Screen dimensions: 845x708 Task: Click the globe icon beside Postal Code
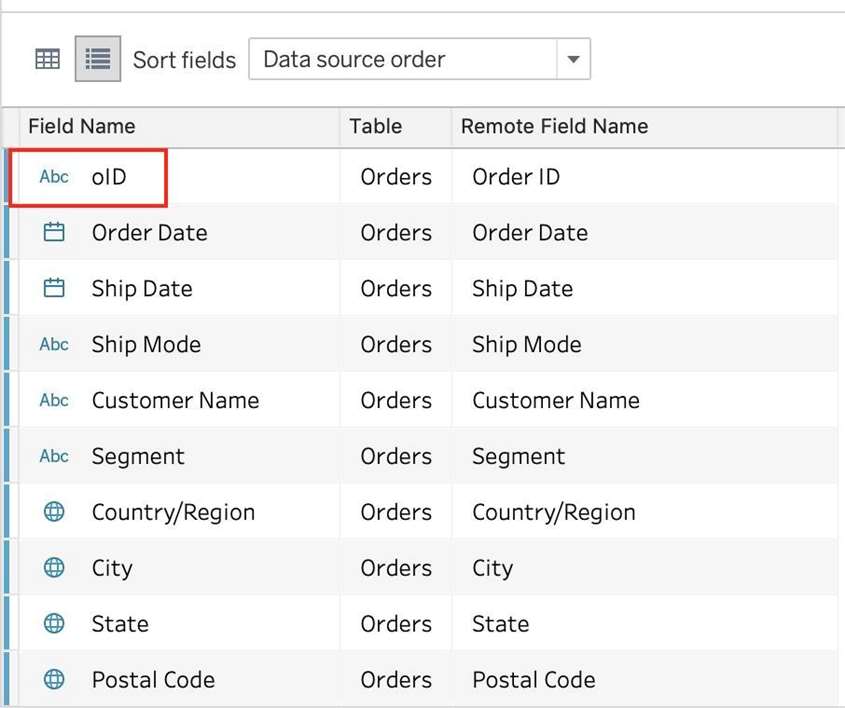pos(54,680)
